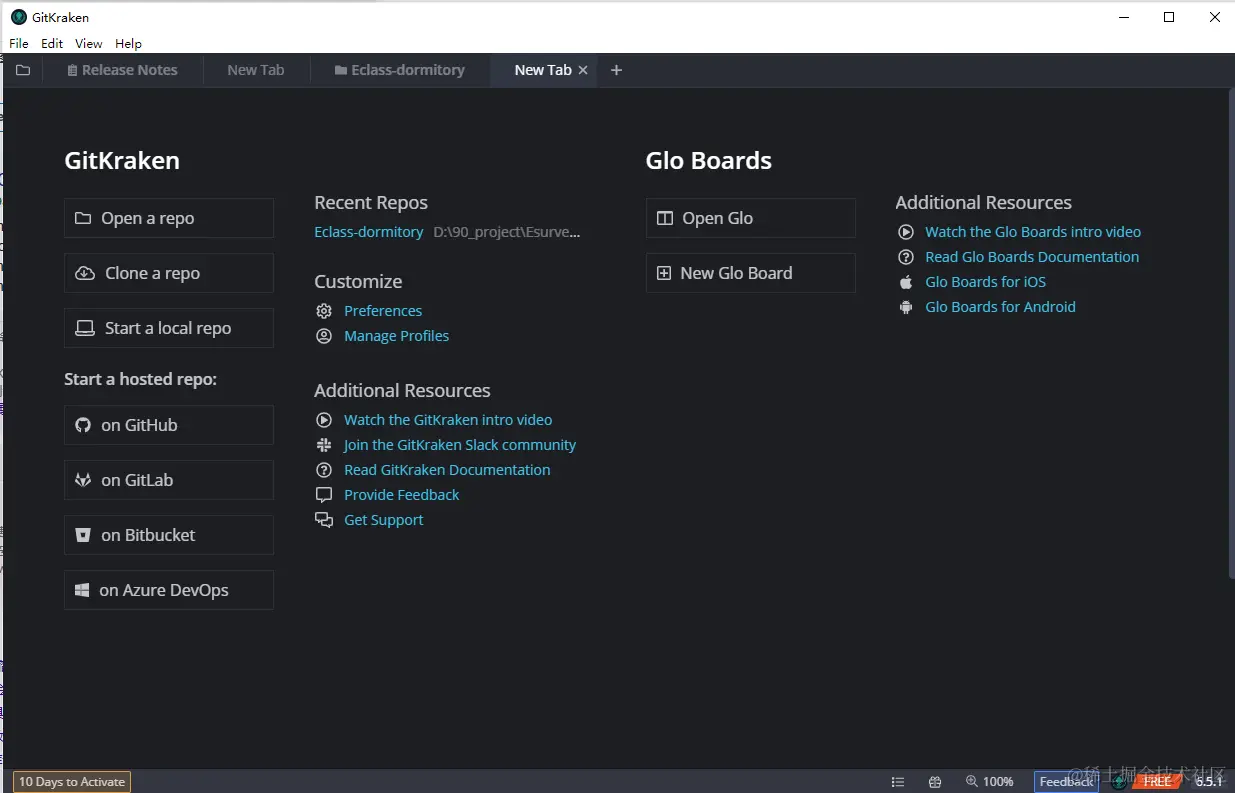This screenshot has width=1235, height=793.
Task: Click the gift icon in status bar
Action: tap(935, 782)
